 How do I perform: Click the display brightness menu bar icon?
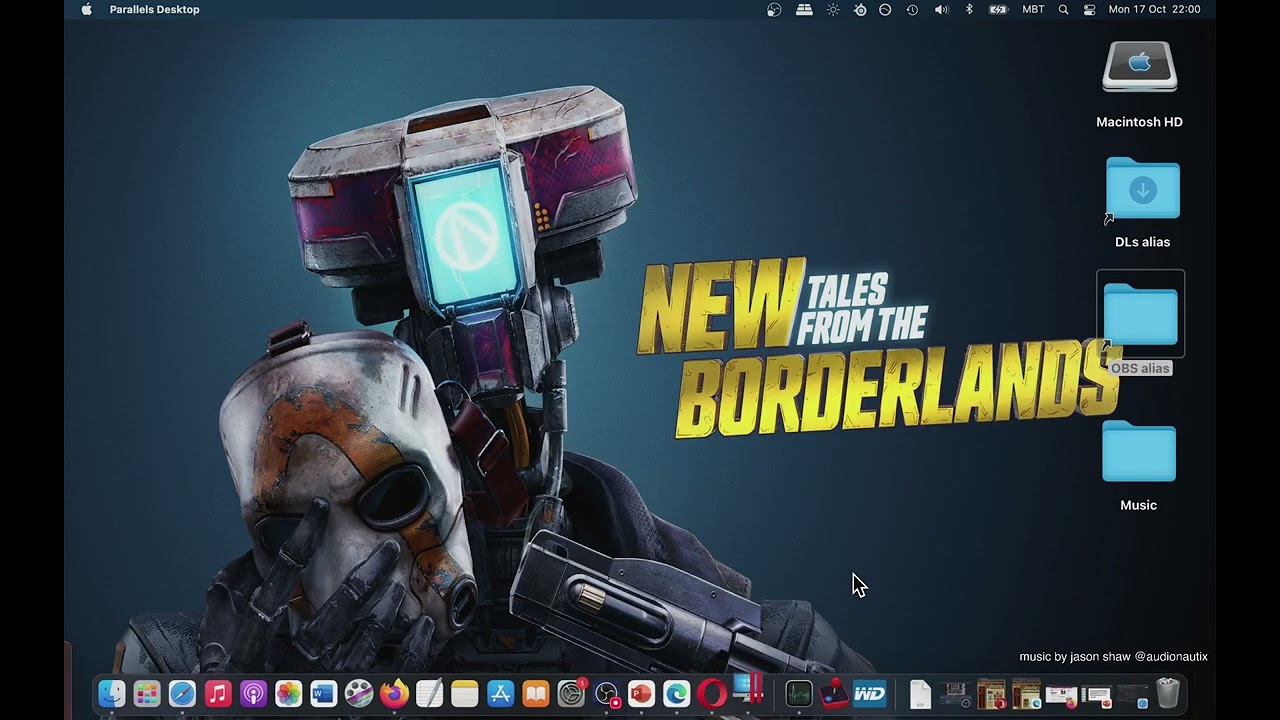click(x=833, y=9)
